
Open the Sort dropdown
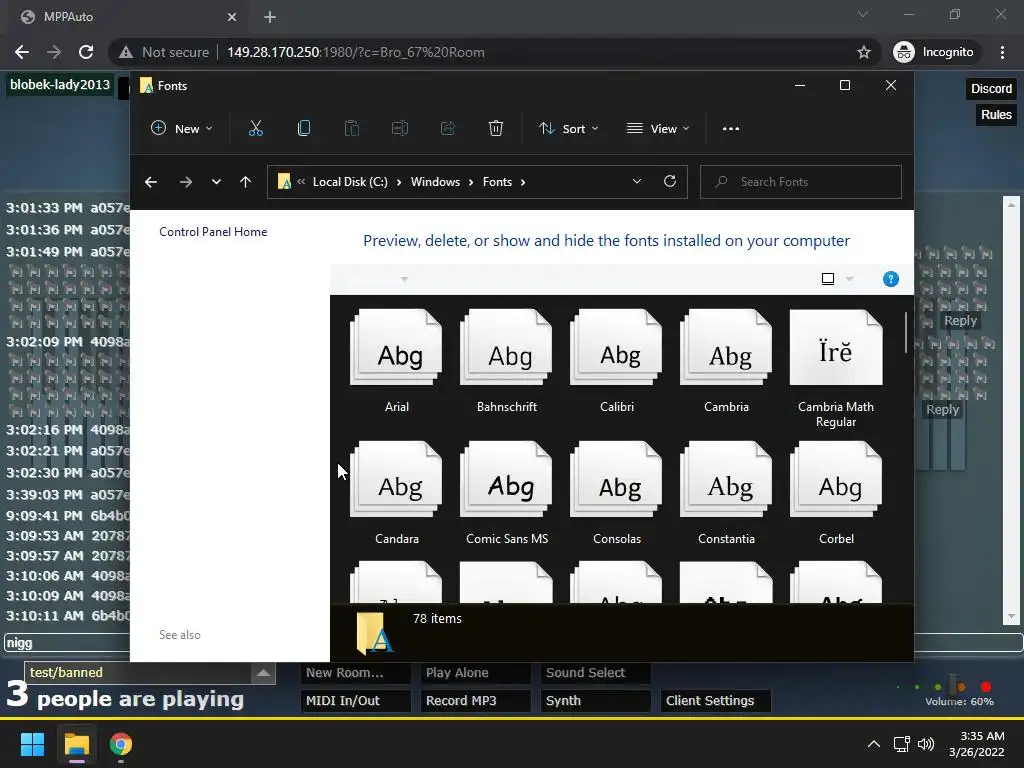point(568,129)
